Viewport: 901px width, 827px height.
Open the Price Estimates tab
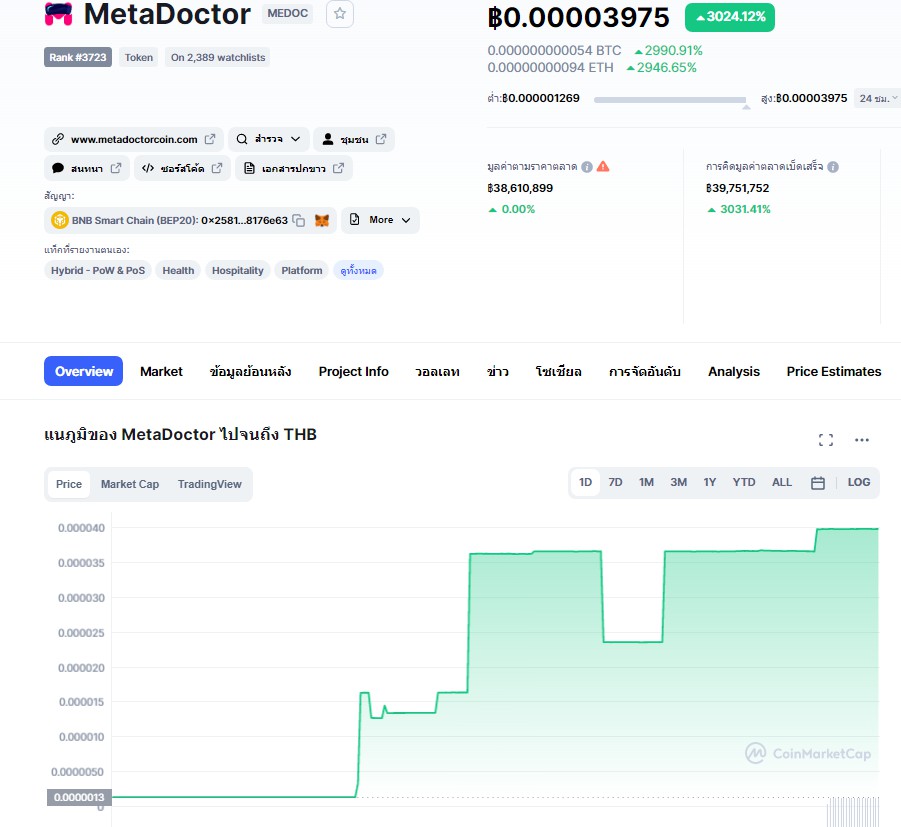(x=834, y=372)
